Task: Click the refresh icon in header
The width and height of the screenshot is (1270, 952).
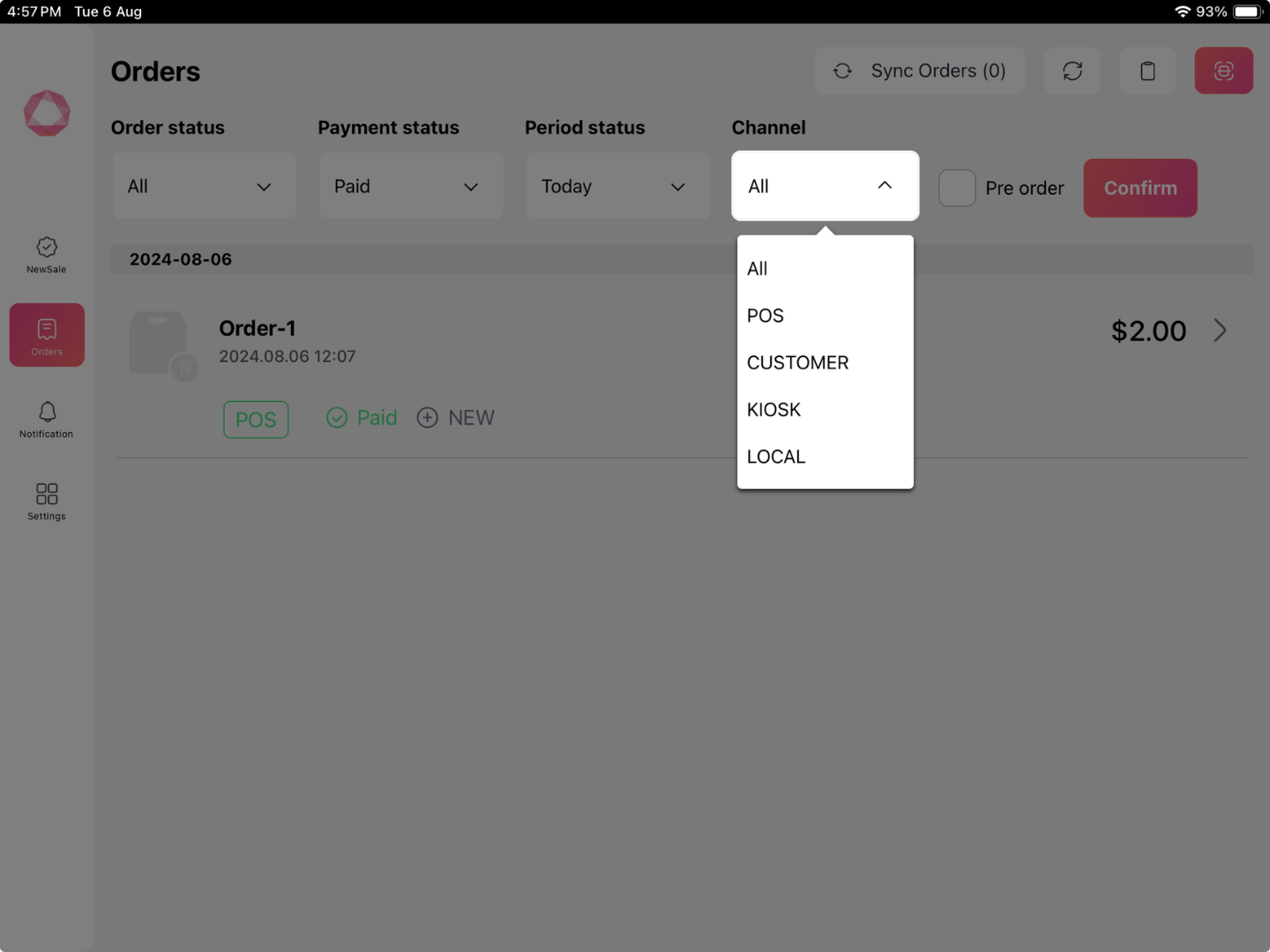Action: pos(1072,71)
